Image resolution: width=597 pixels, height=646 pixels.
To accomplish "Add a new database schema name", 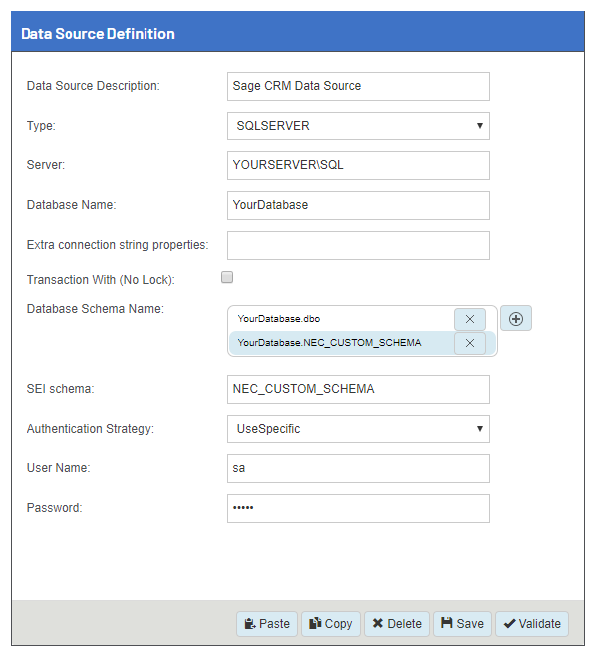I will (516, 318).
